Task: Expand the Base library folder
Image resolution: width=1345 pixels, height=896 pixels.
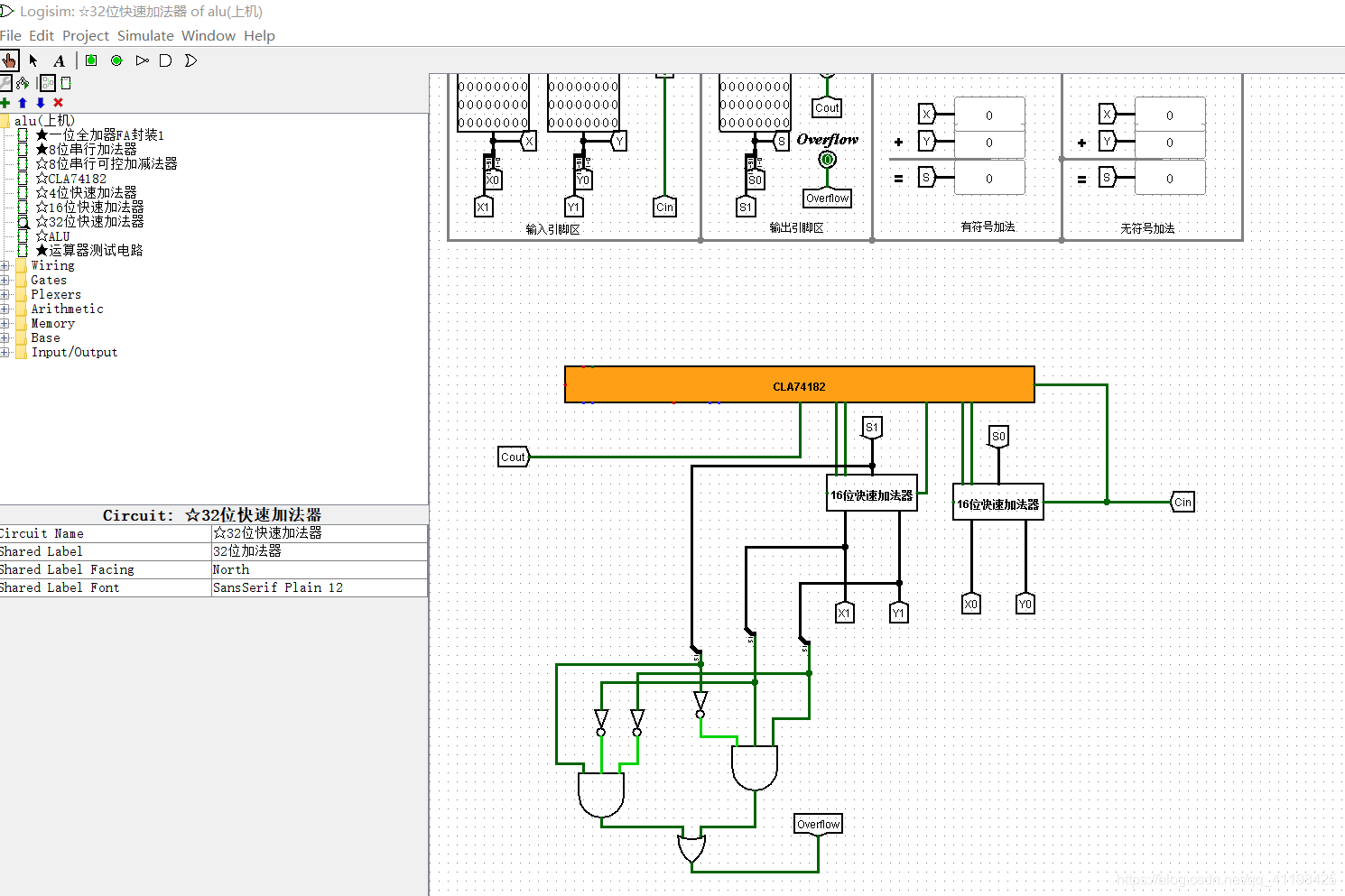Action: (x=5, y=338)
